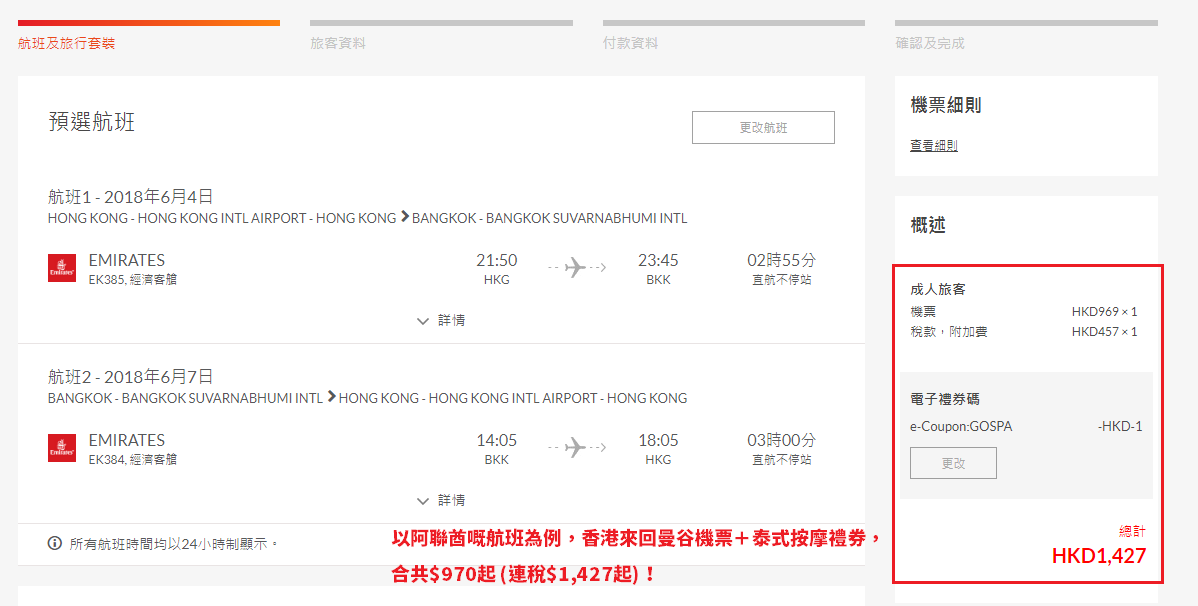Click the 航班1 - 2018年6月4日 heading

(x=130, y=196)
